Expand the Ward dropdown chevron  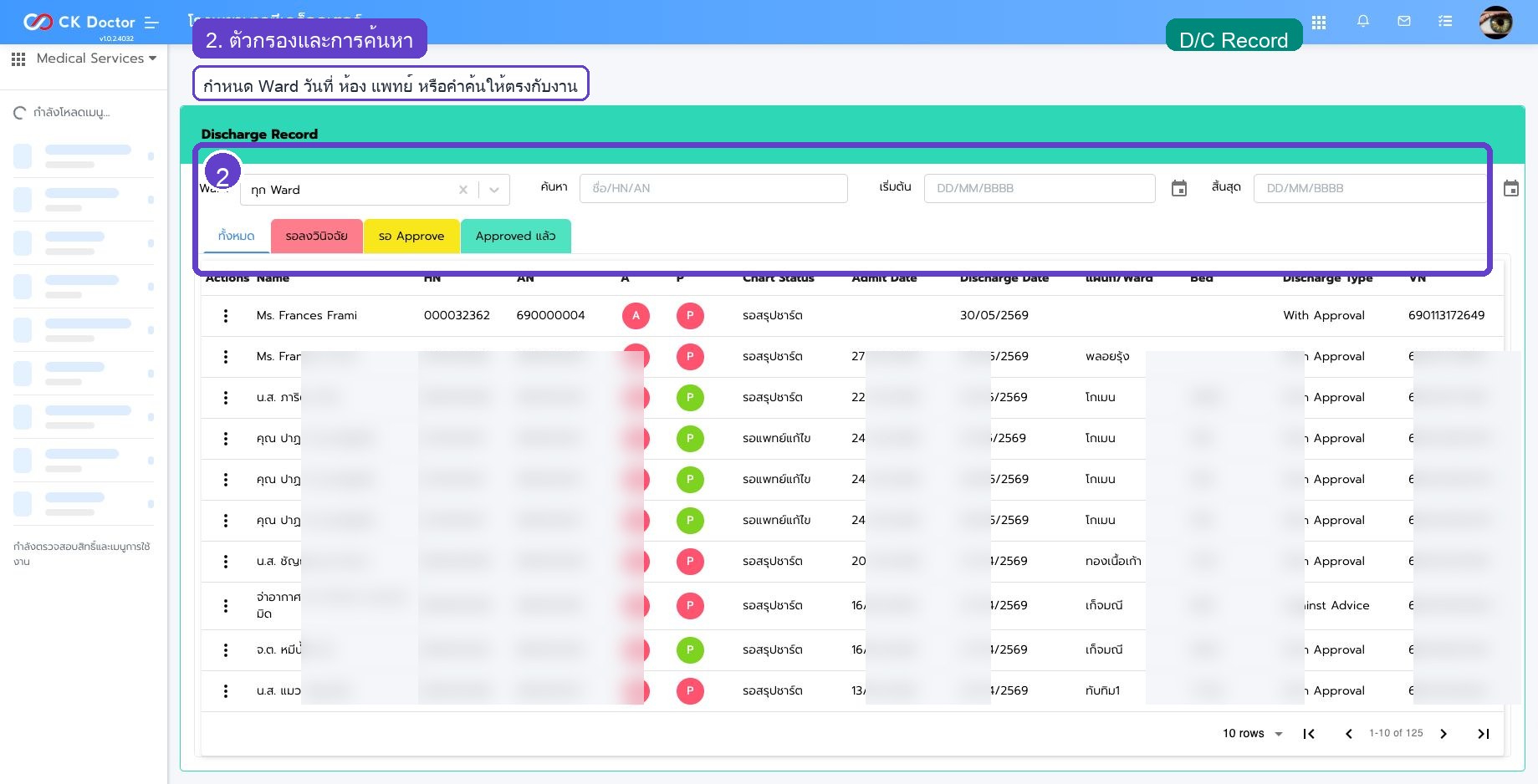494,190
